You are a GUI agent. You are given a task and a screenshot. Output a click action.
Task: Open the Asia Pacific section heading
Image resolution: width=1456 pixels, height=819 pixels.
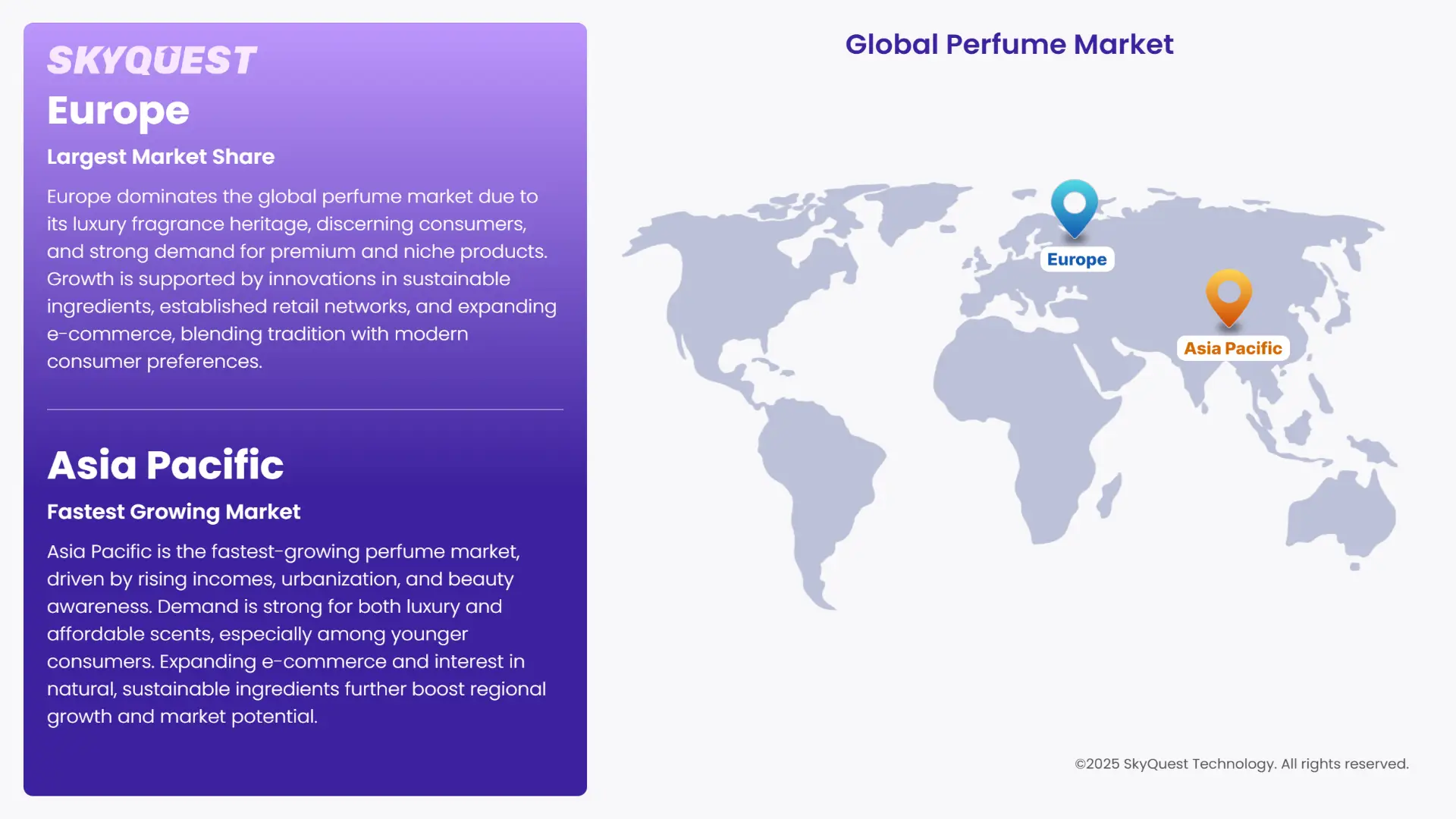pos(165,465)
